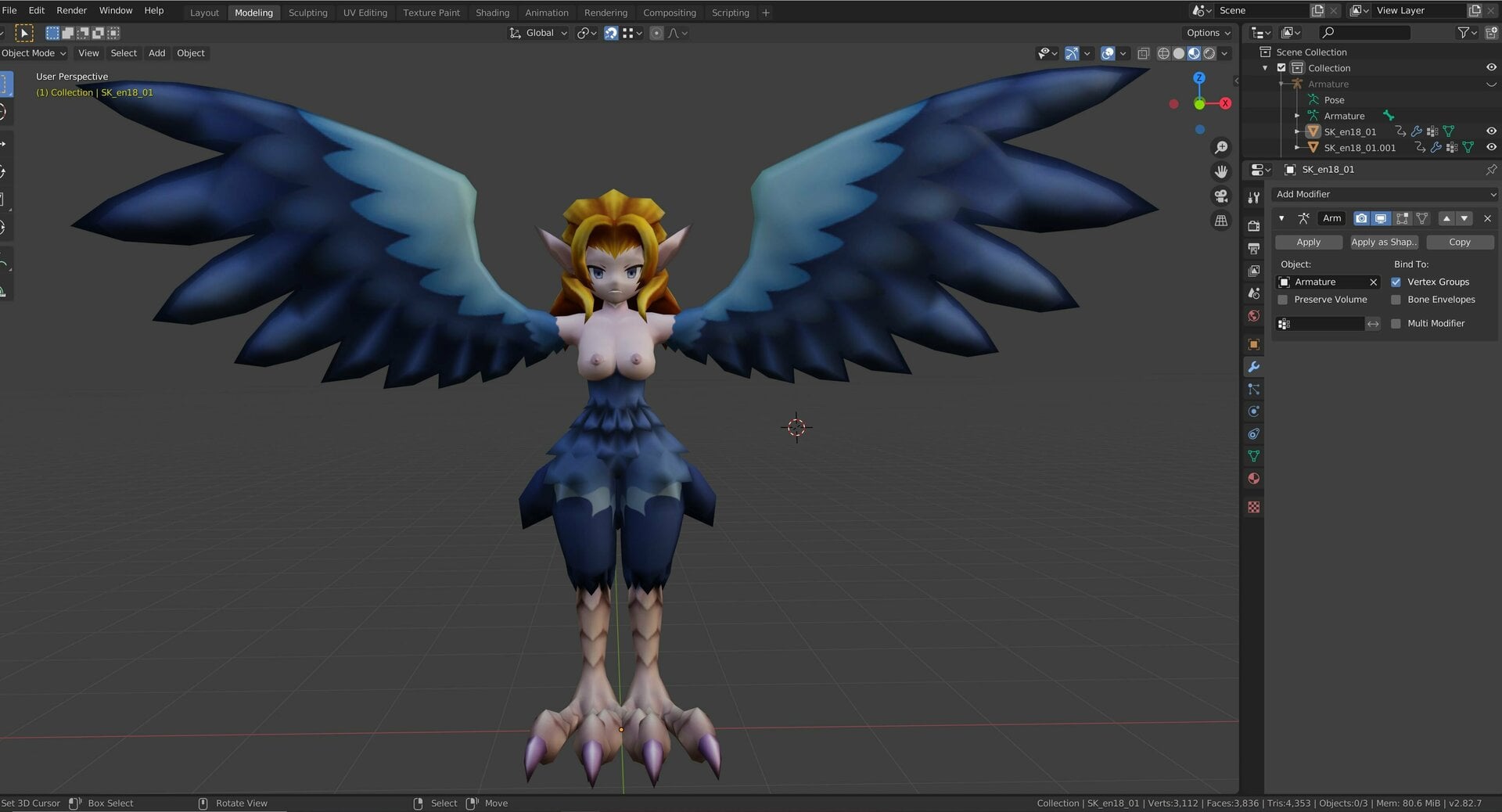Move the Armature modifier down
This screenshot has height=812, width=1502.
[1464, 218]
